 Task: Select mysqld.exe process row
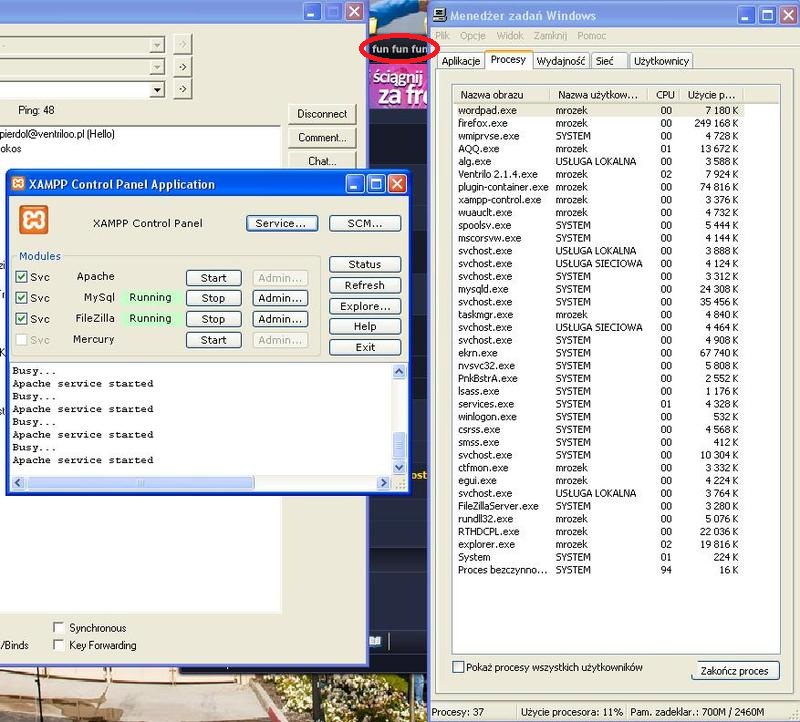pos(598,289)
